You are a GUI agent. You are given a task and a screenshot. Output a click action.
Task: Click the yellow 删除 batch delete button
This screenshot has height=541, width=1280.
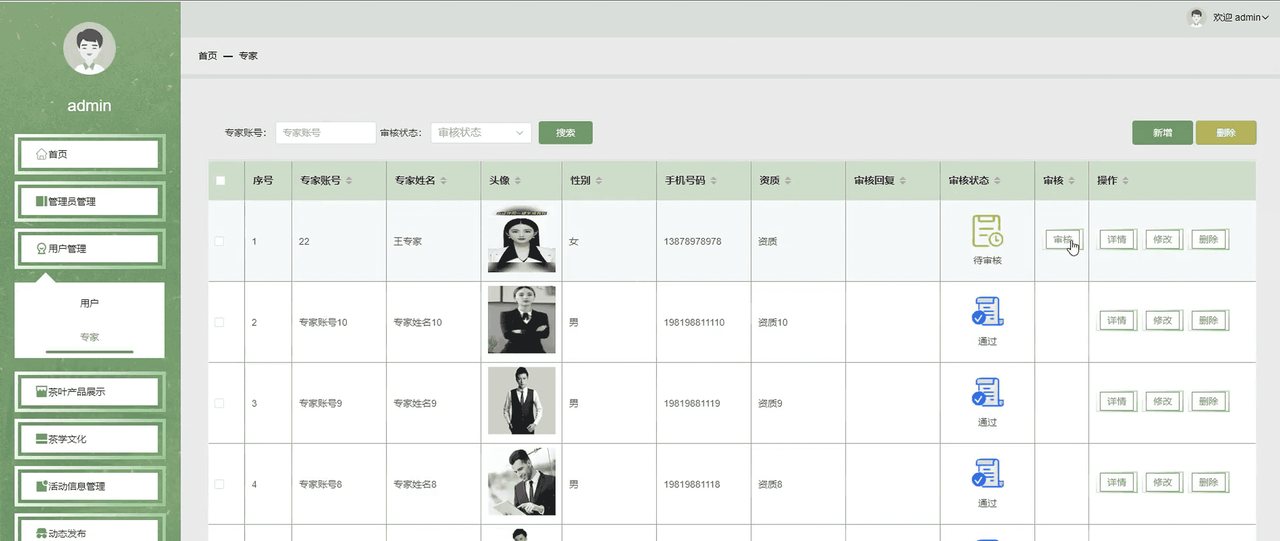pos(1226,132)
